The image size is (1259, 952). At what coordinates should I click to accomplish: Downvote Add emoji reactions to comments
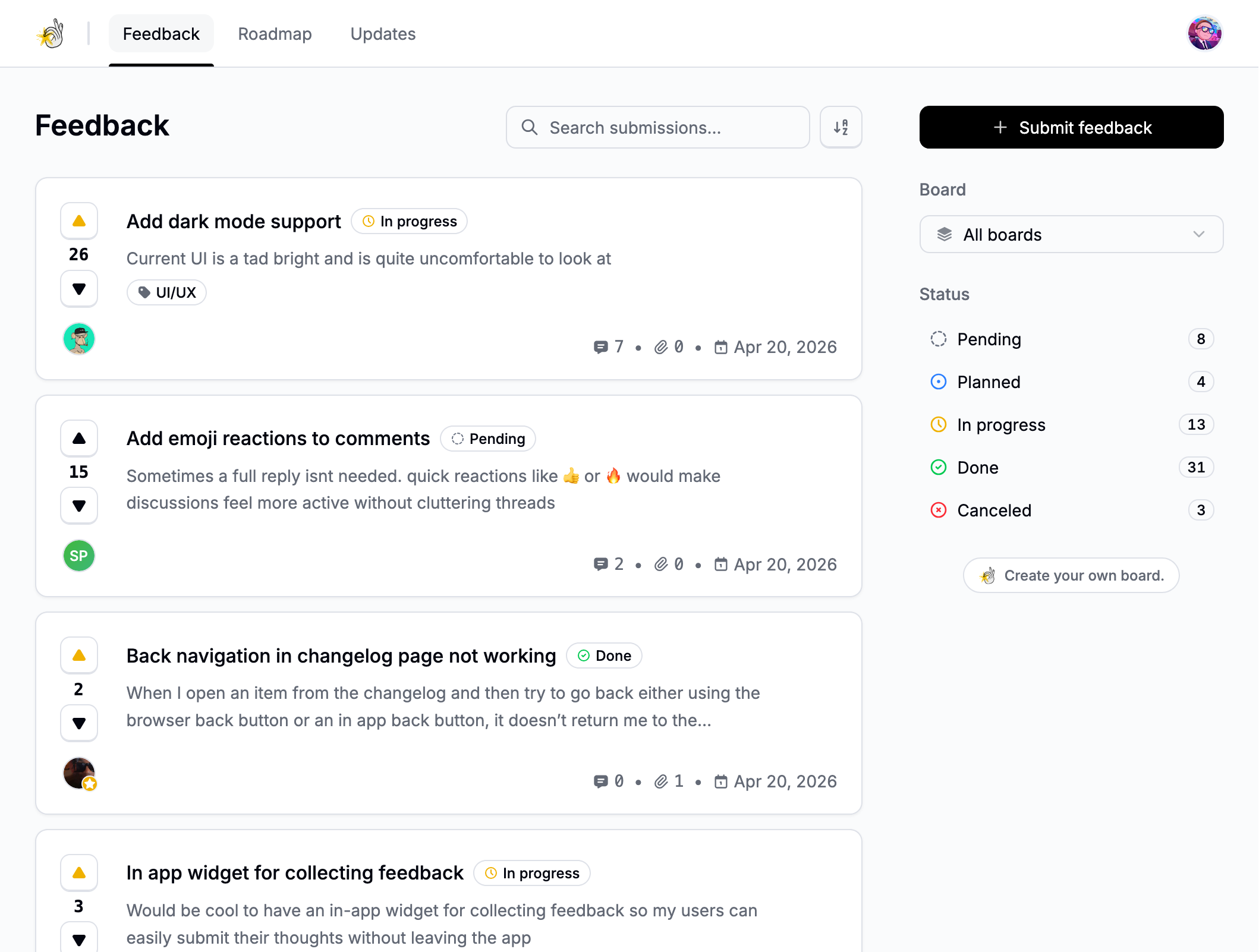79,506
